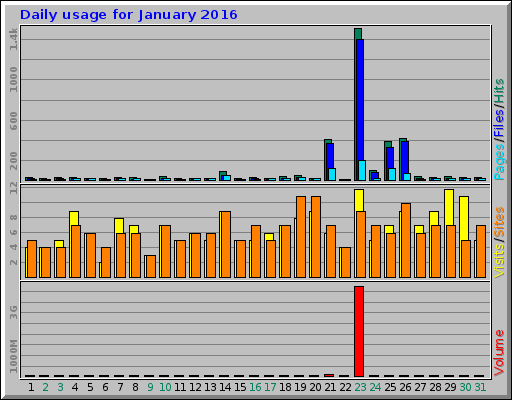Click the orange sites bar for day 26

[406, 241]
